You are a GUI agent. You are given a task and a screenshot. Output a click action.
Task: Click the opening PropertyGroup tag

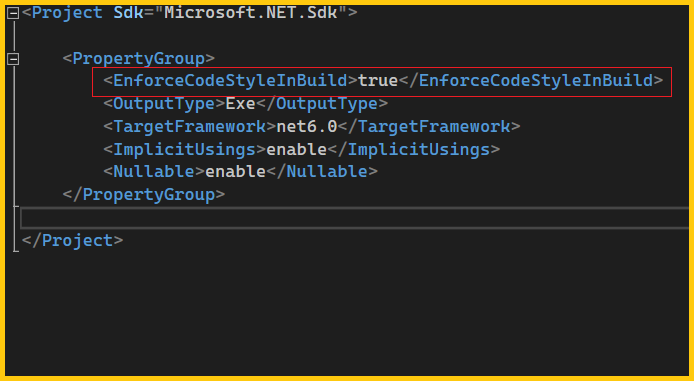click(x=139, y=58)
